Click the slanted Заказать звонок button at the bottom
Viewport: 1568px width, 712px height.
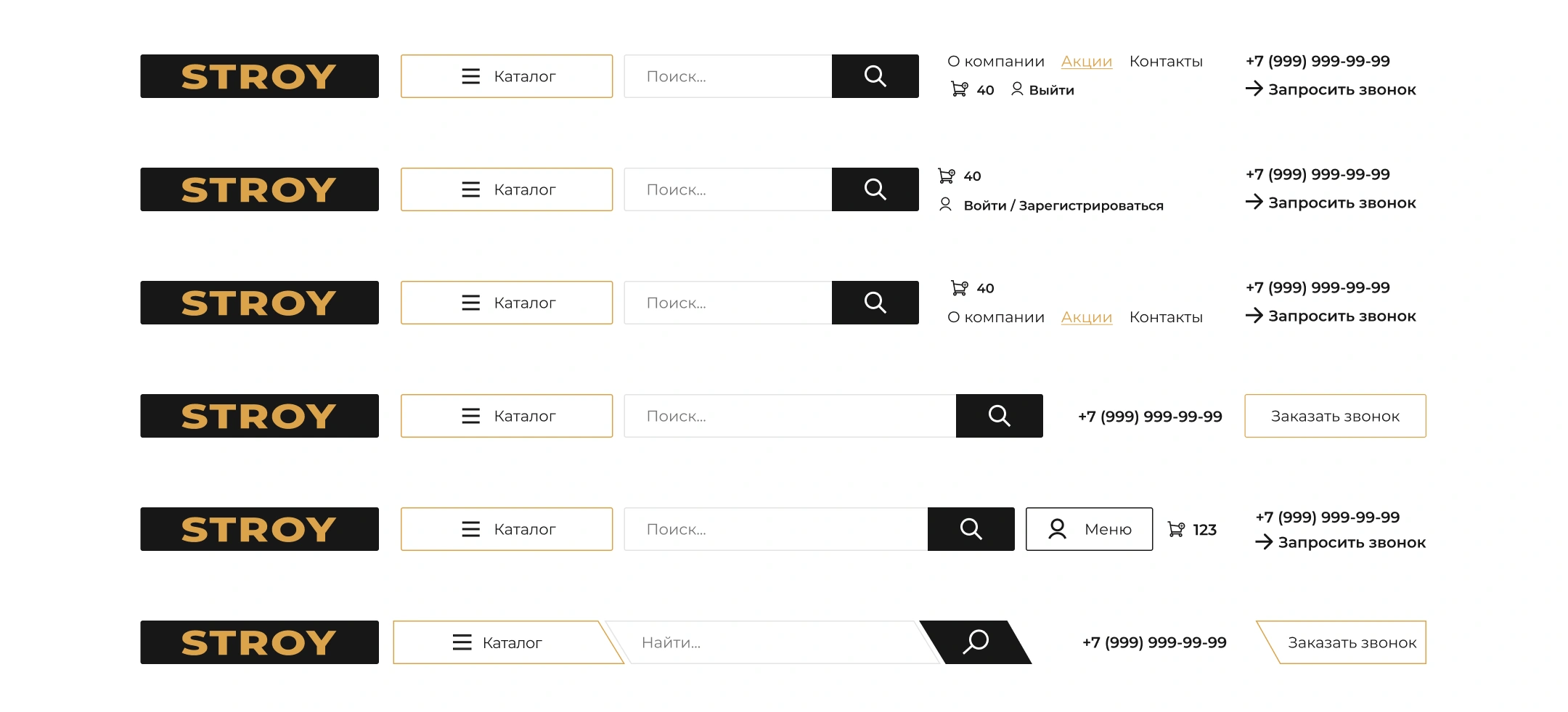1343,642
